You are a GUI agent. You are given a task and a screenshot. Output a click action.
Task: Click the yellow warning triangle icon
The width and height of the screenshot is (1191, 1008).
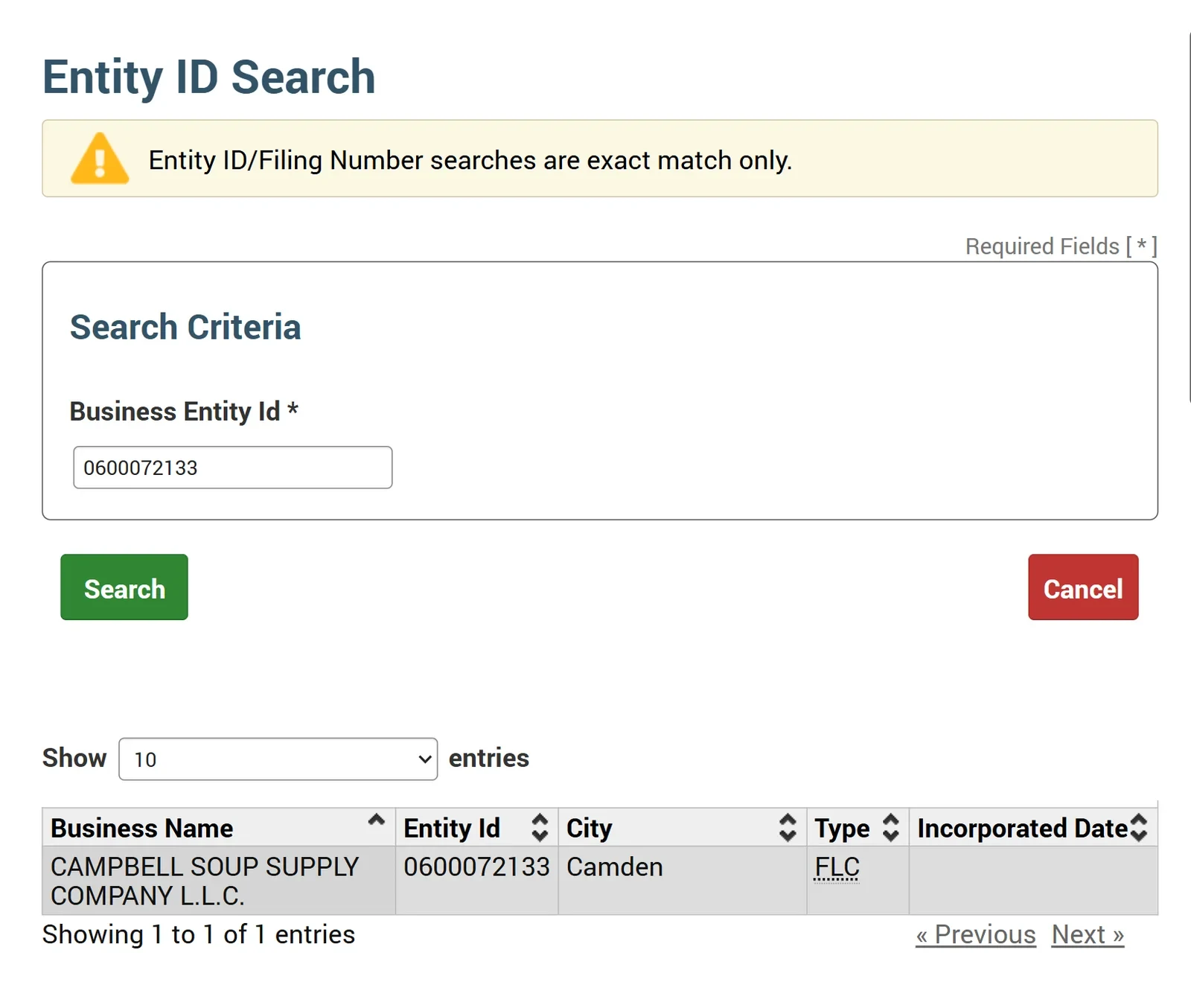pyautogui.click(x=100, y=158)
